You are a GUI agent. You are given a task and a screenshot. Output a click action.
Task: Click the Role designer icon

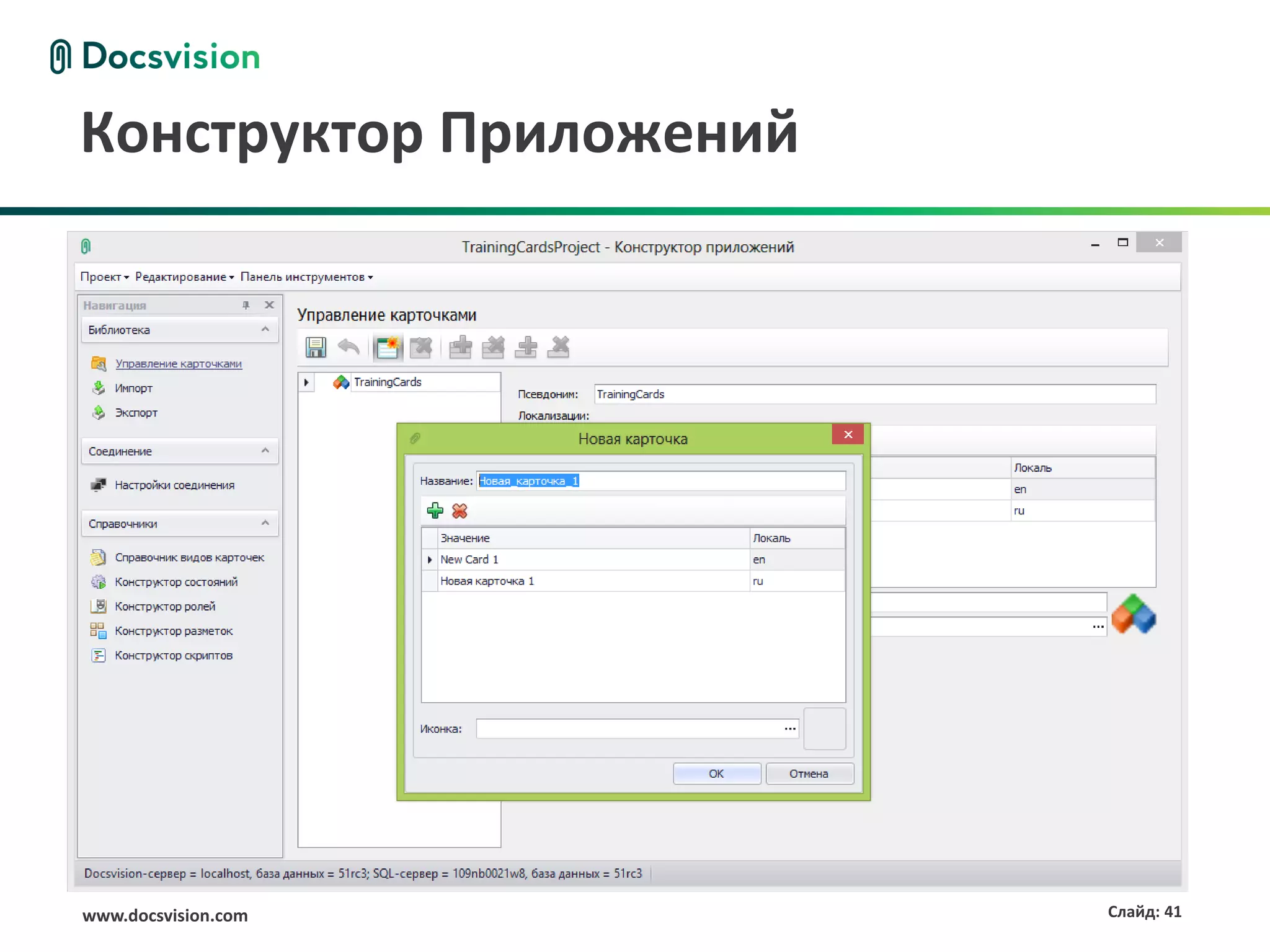tap(99, 606)
